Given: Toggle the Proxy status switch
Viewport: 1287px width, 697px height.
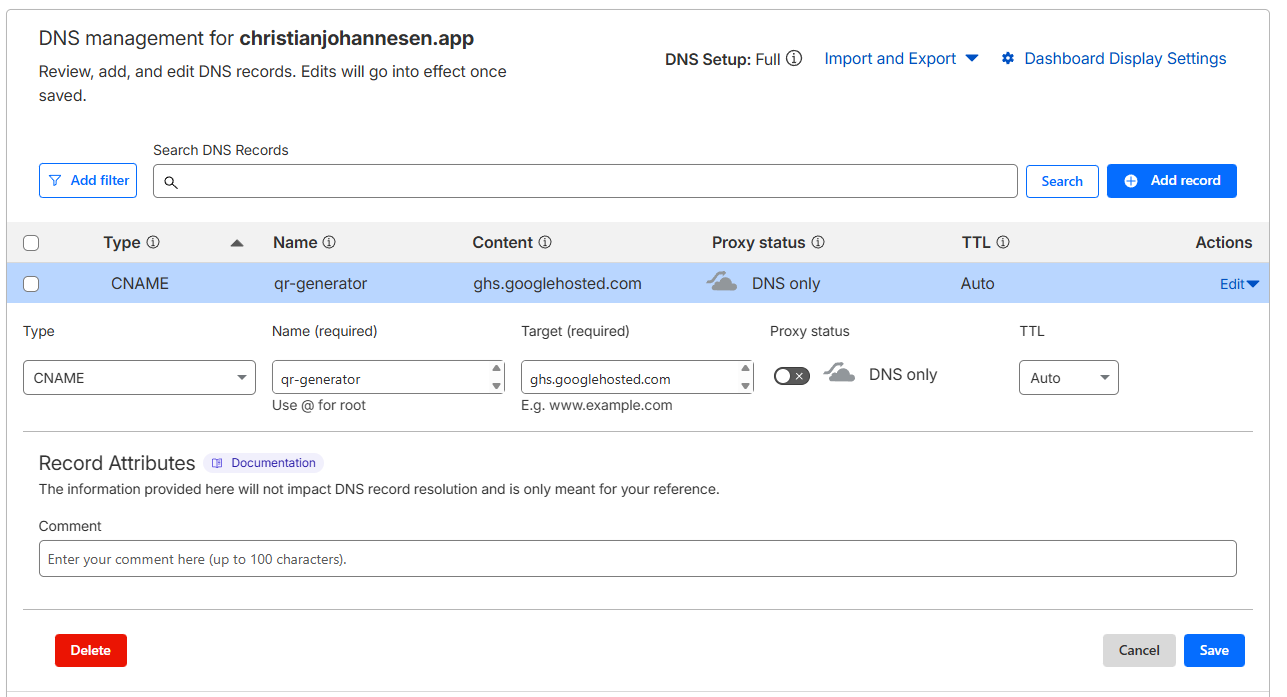Looking at the screenshot, I should click(x=791, y=376).
